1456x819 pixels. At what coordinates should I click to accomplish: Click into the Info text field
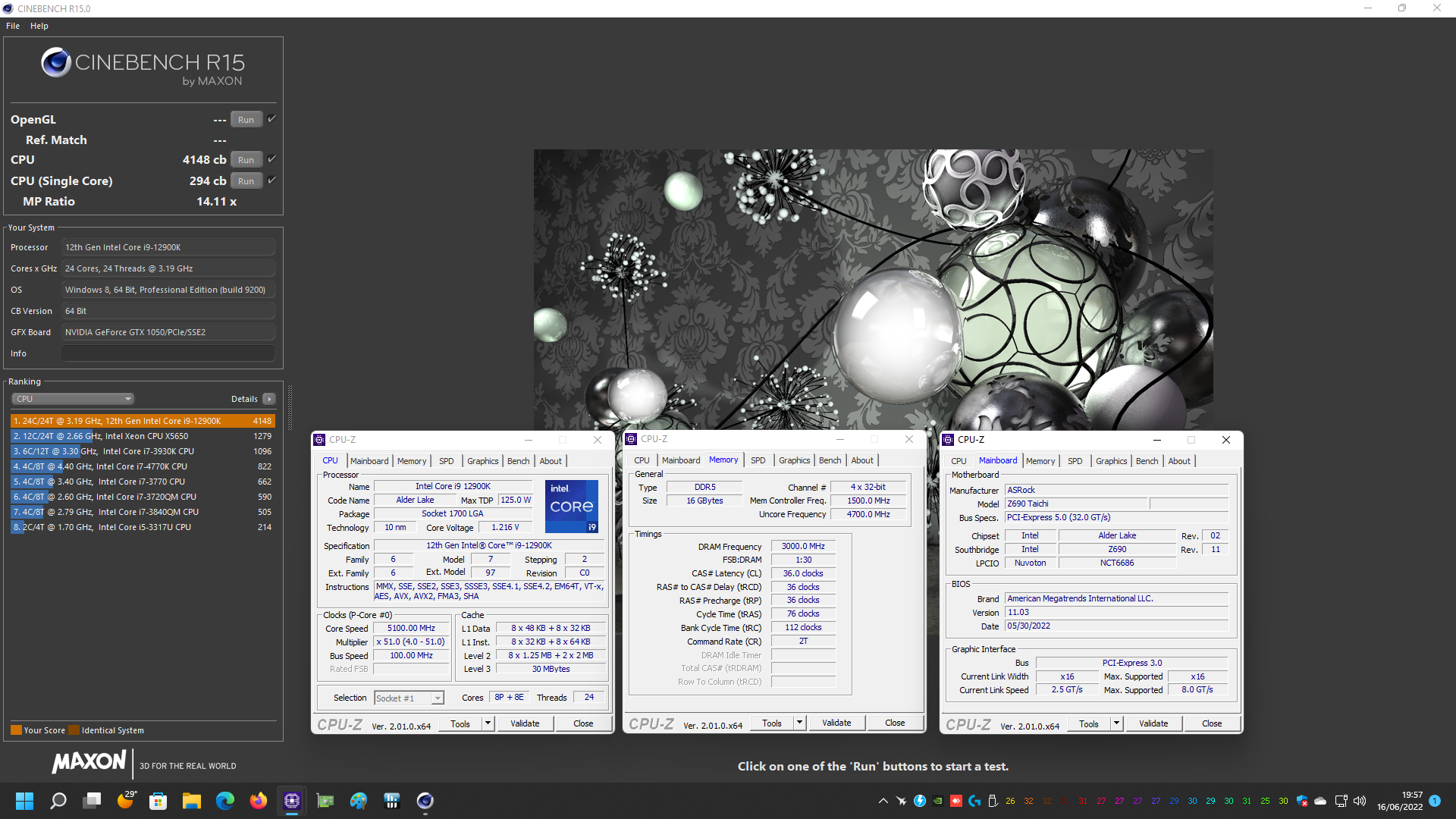168,353
